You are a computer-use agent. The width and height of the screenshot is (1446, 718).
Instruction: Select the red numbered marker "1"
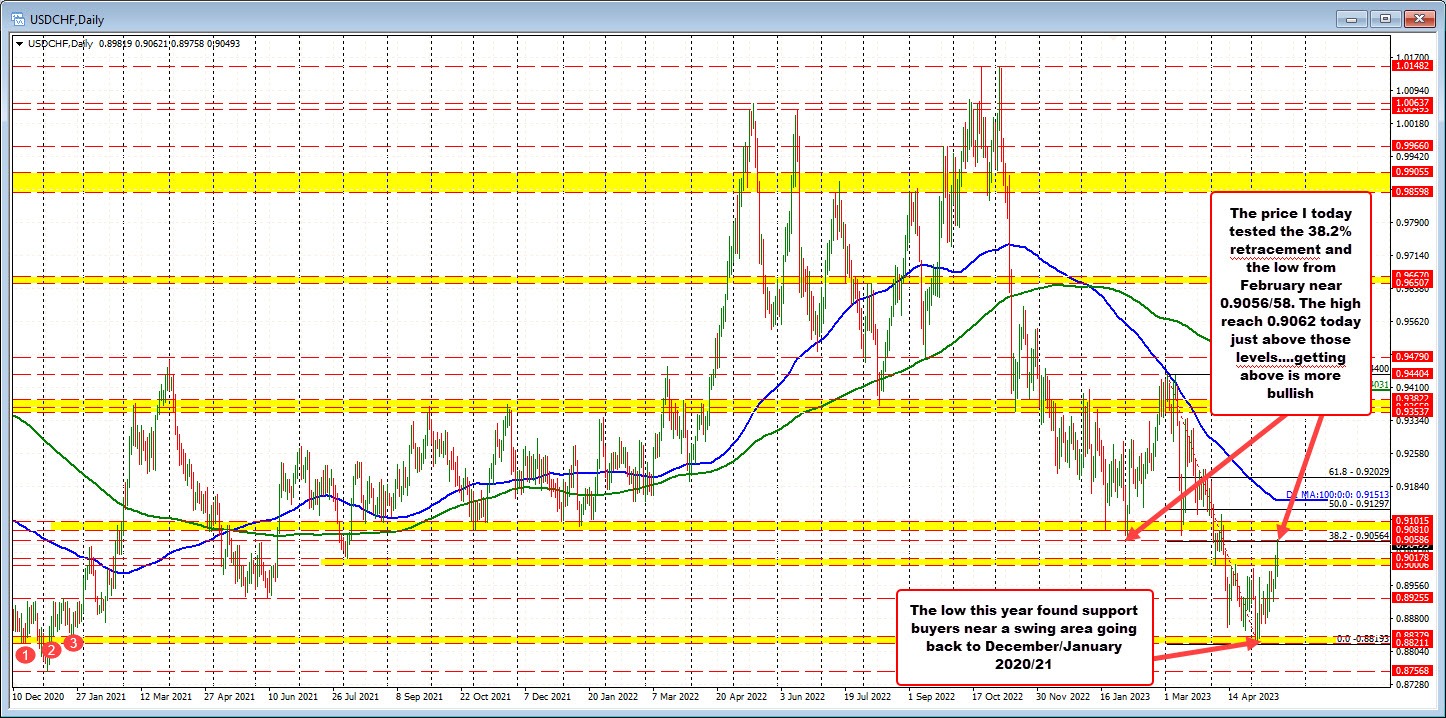pos(24,655)
